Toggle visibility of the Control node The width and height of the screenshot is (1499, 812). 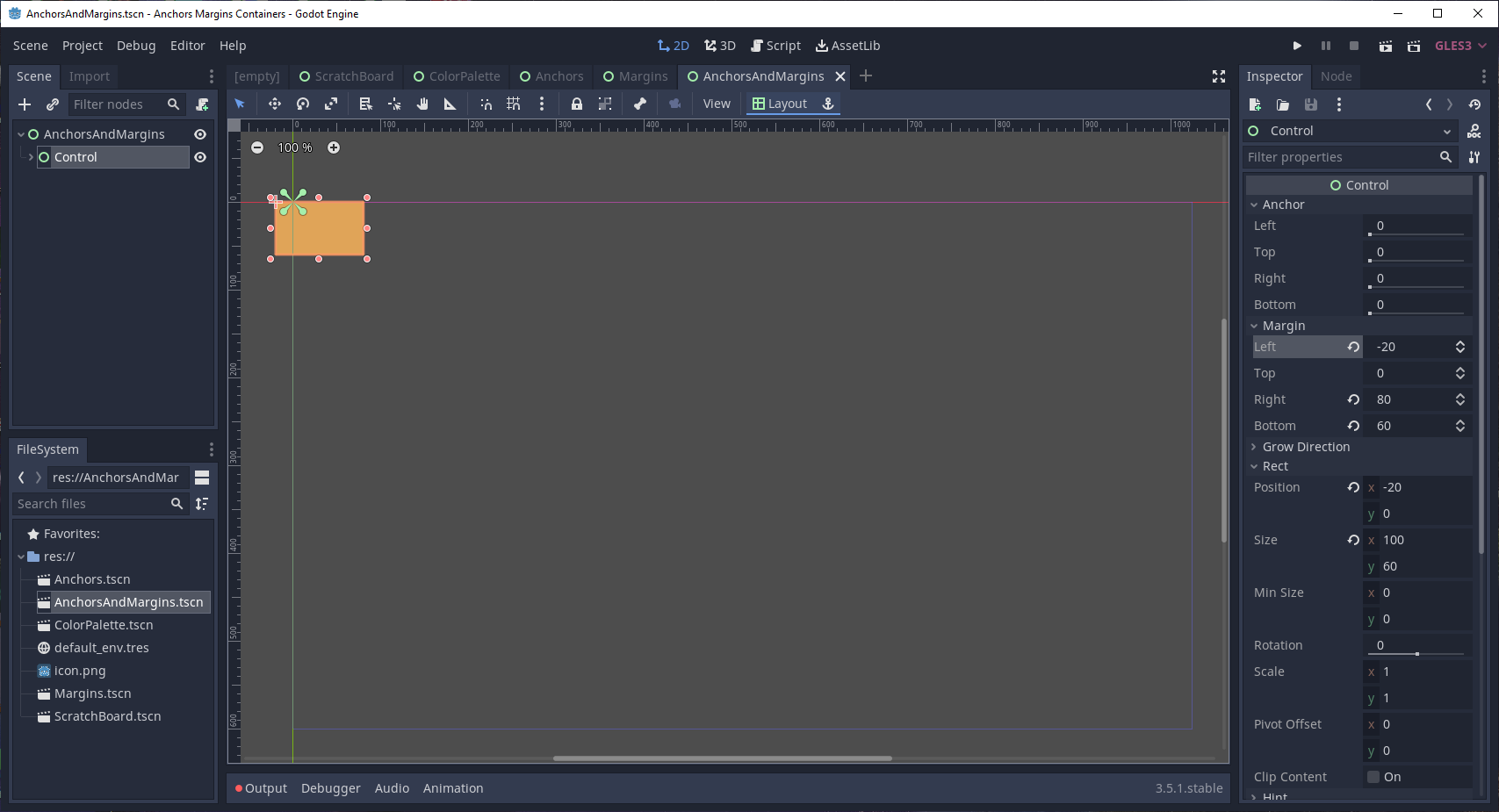click(200, 157)
